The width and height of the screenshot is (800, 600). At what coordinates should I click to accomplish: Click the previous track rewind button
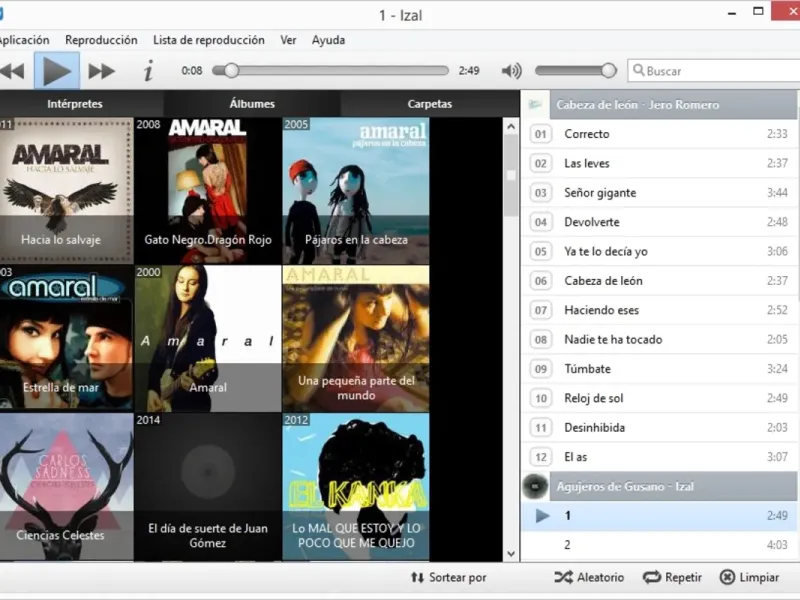click(x=12, y=71)
